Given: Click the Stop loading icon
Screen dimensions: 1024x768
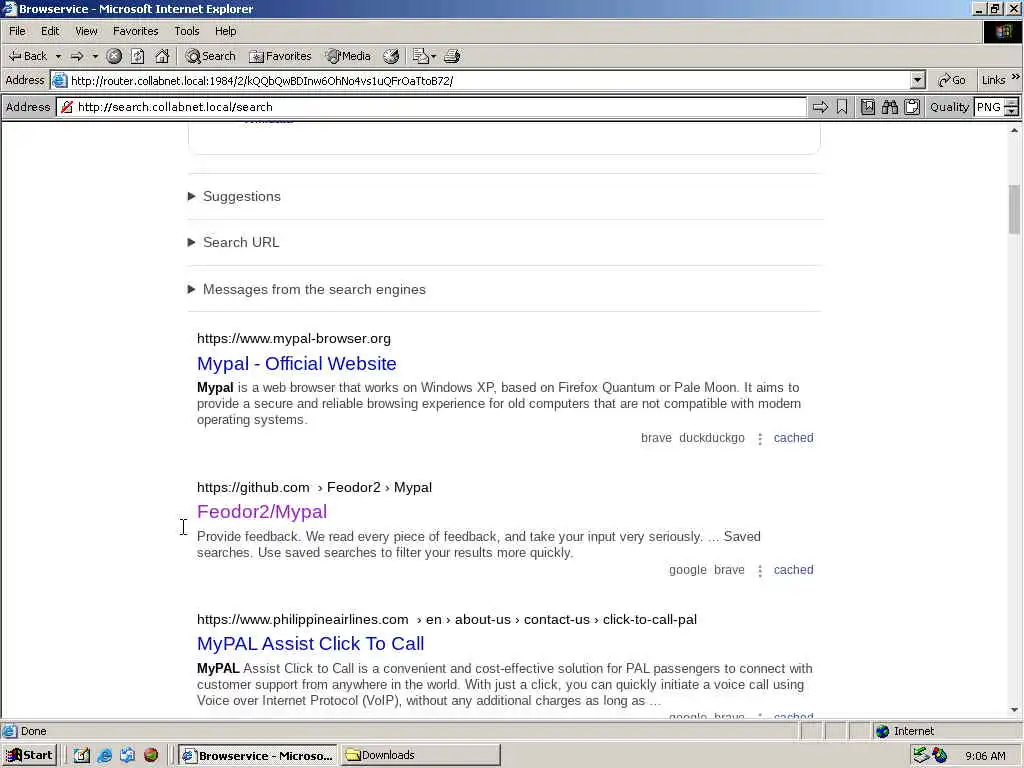Looking at the screenshot, I should [114, 56].
